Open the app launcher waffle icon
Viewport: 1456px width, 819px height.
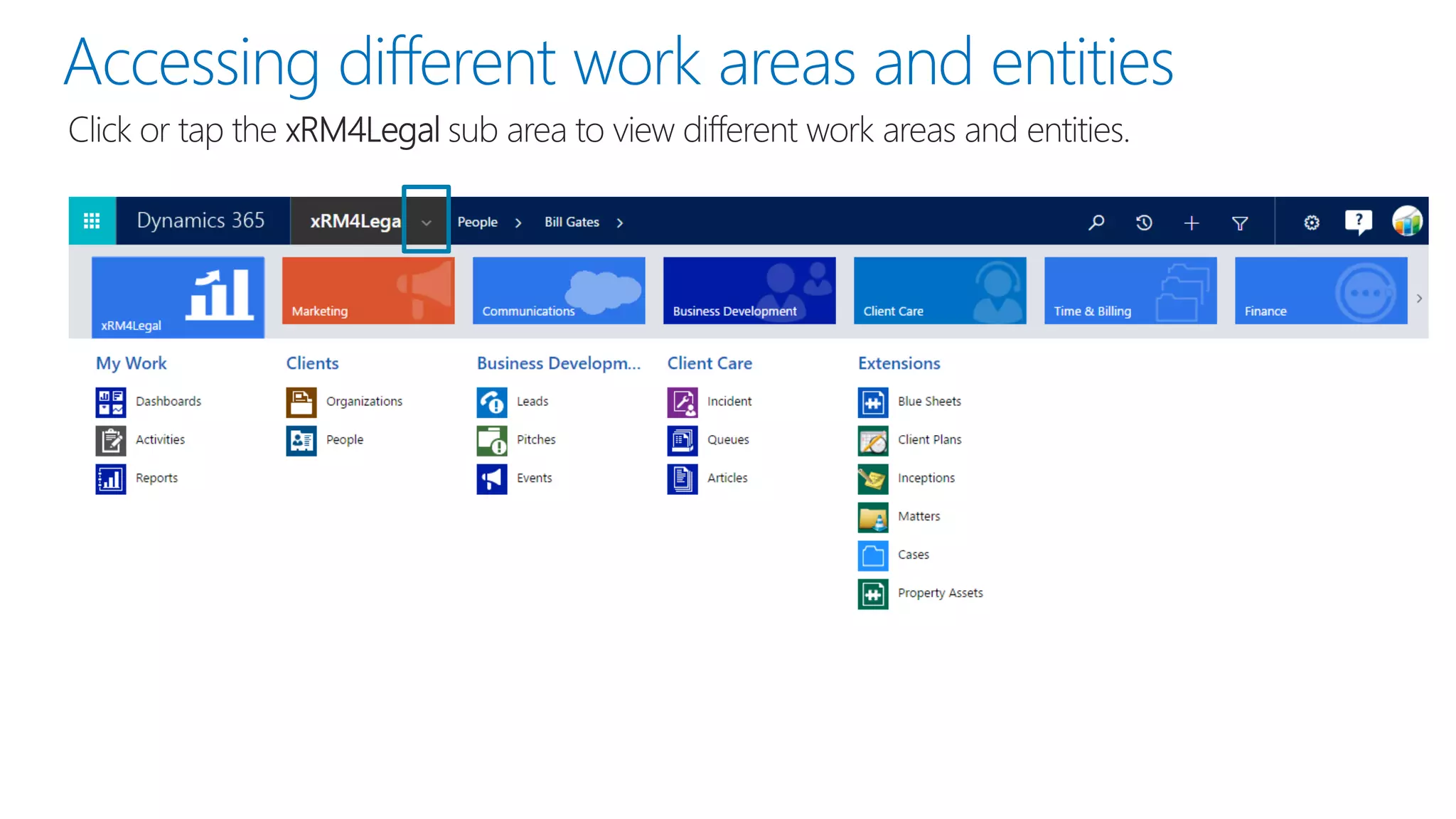(92, 221)
